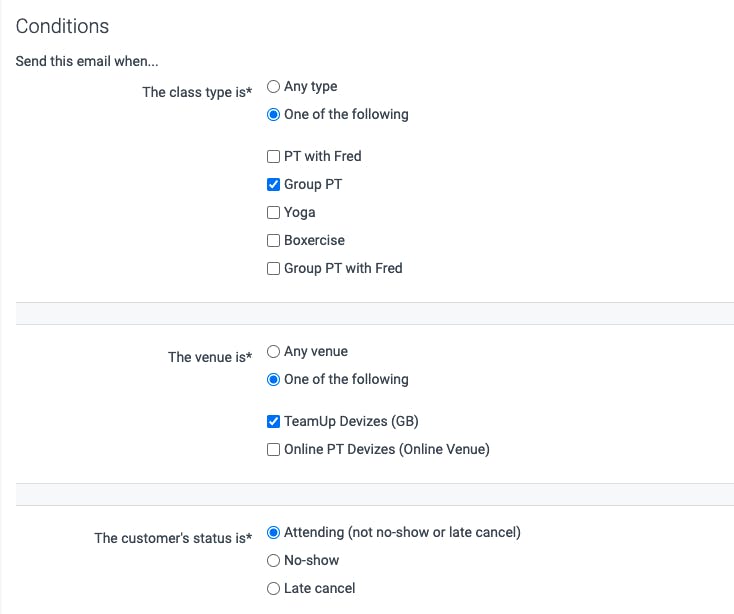Select the 'Any venue' radio button

click(273, 352)
